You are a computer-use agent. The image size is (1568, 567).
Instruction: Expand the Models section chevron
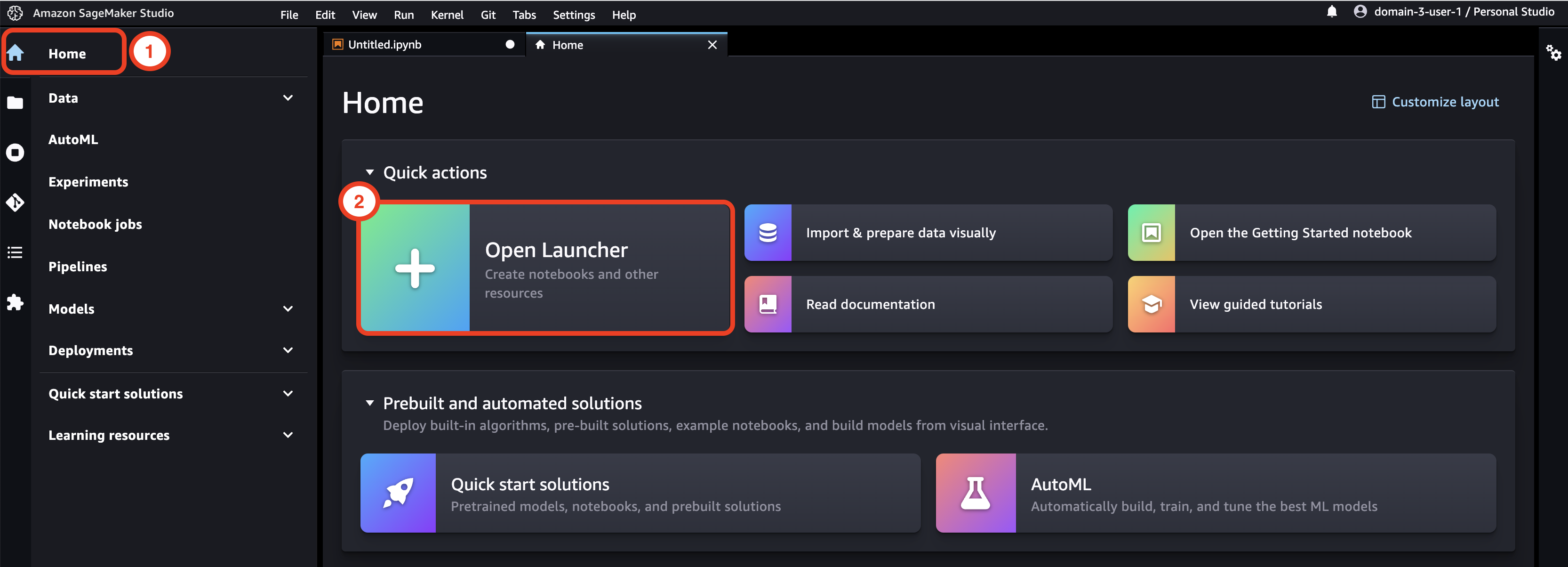coord(288,309)
